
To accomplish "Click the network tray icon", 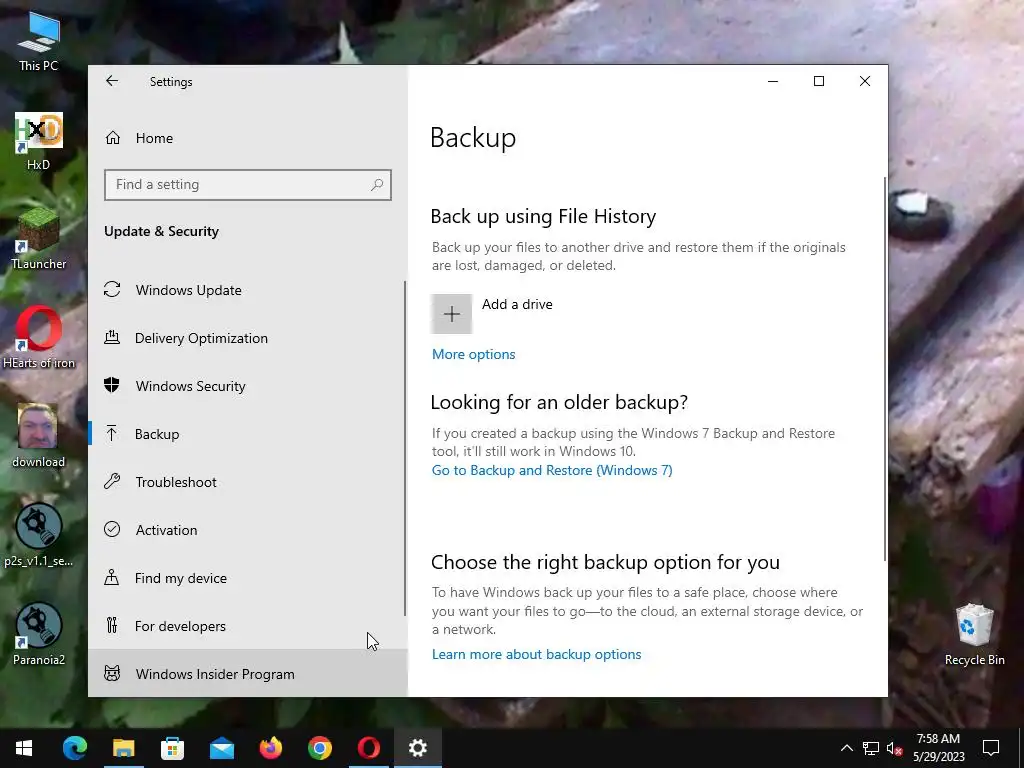I will [x=871, y=748].
